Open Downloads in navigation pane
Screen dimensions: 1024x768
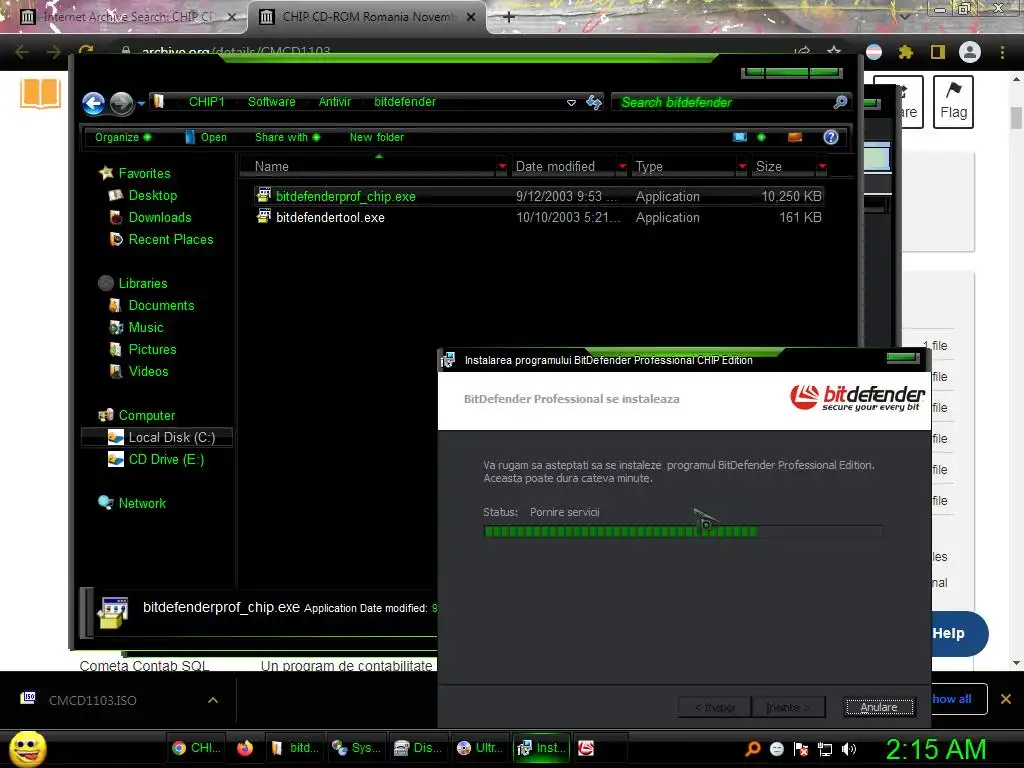click(x=159, y=217)
